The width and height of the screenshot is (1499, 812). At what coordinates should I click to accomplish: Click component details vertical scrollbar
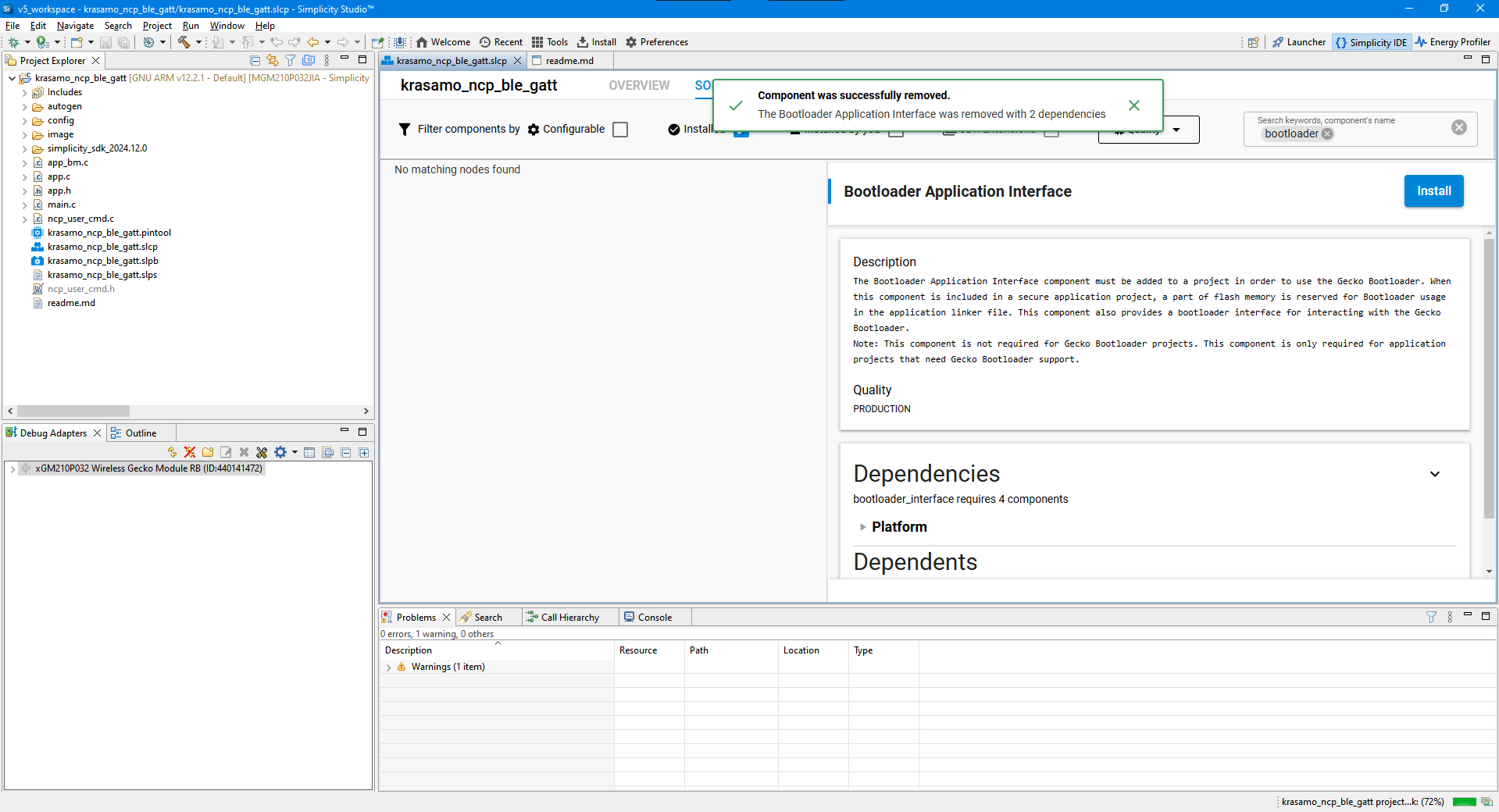[1489, 379]
